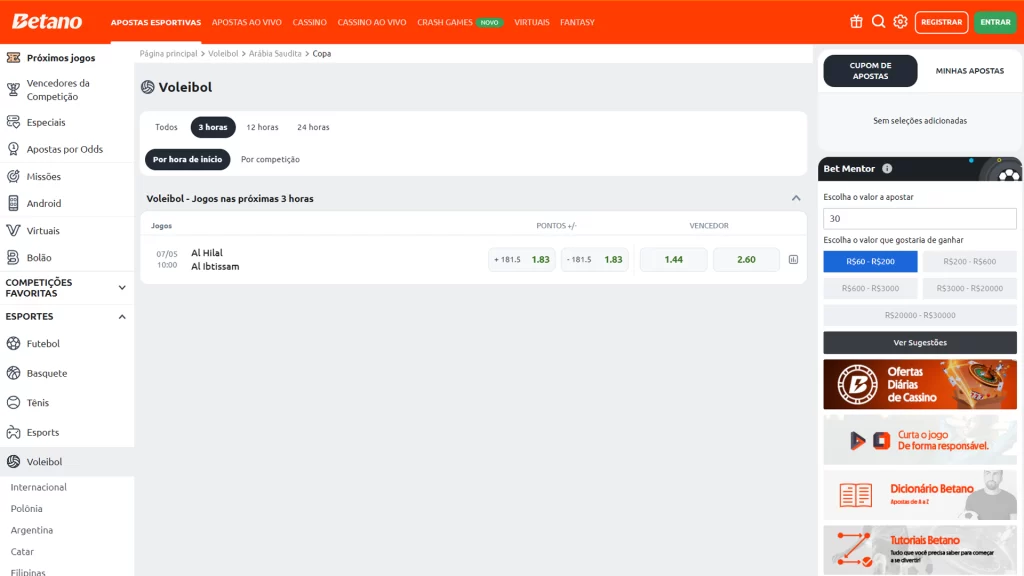The image size is (1024, 576).
Task: Click the Voleibol ball icon in sidebar
Action: pyautogui.click(x=13, y=462)
